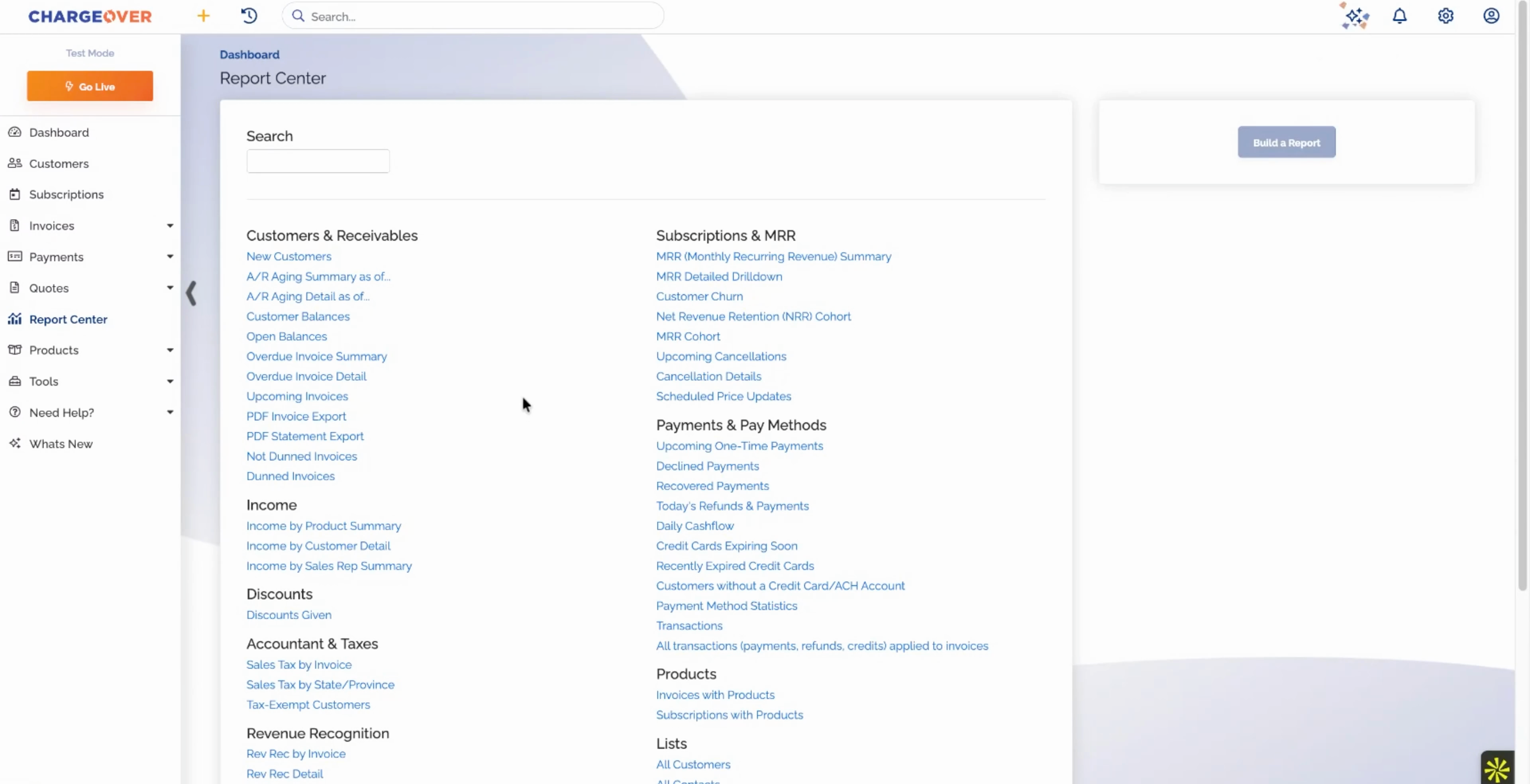Screen dimensions: 1530x784
Task: Open the settings gear icon
Action: (x=1445, y=16)
